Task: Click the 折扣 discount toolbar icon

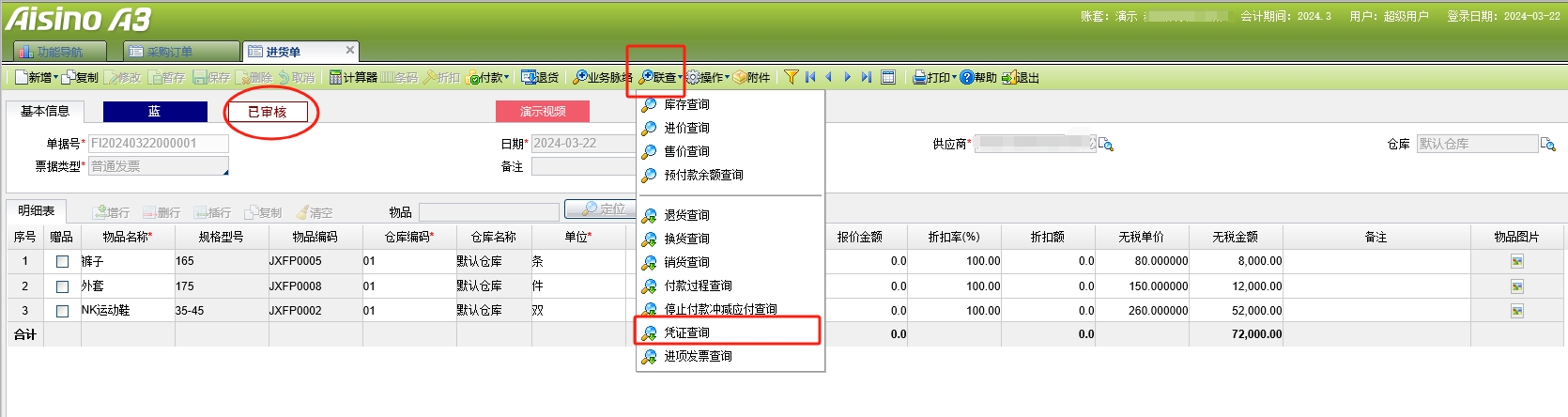Action: click(x=430, y=78)
